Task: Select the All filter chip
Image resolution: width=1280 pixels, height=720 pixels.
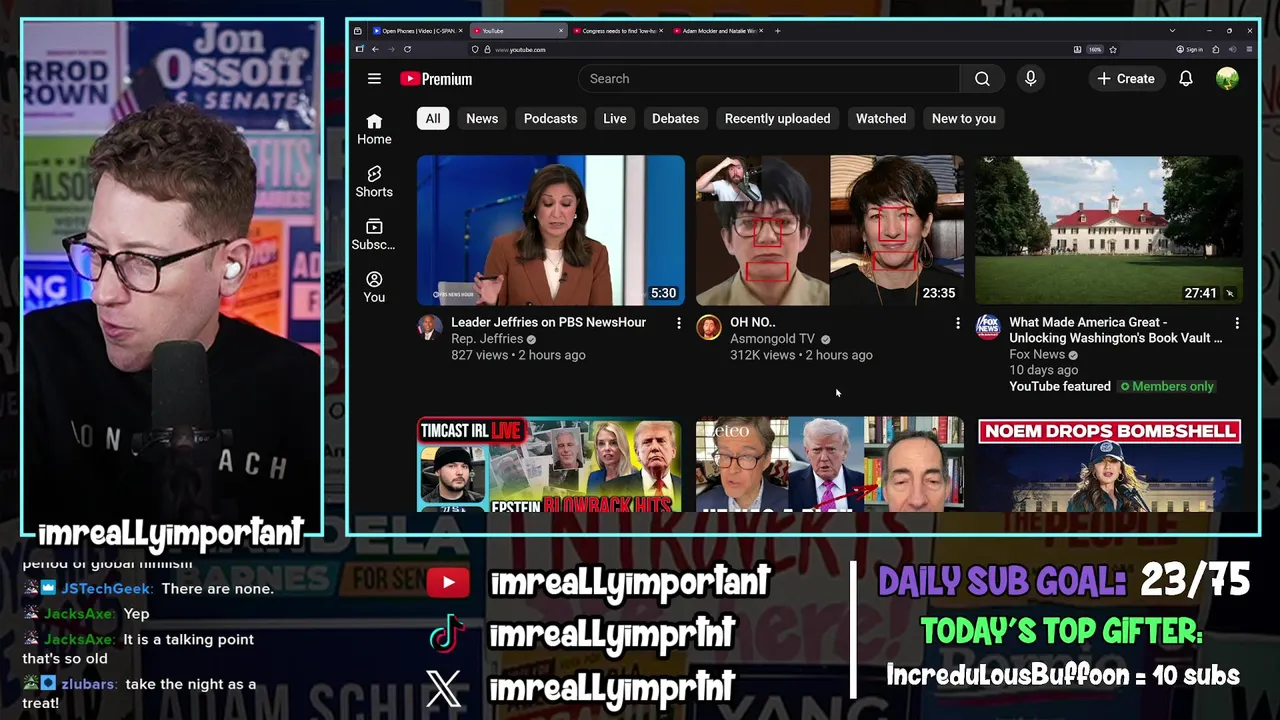Action: [433, 118]
